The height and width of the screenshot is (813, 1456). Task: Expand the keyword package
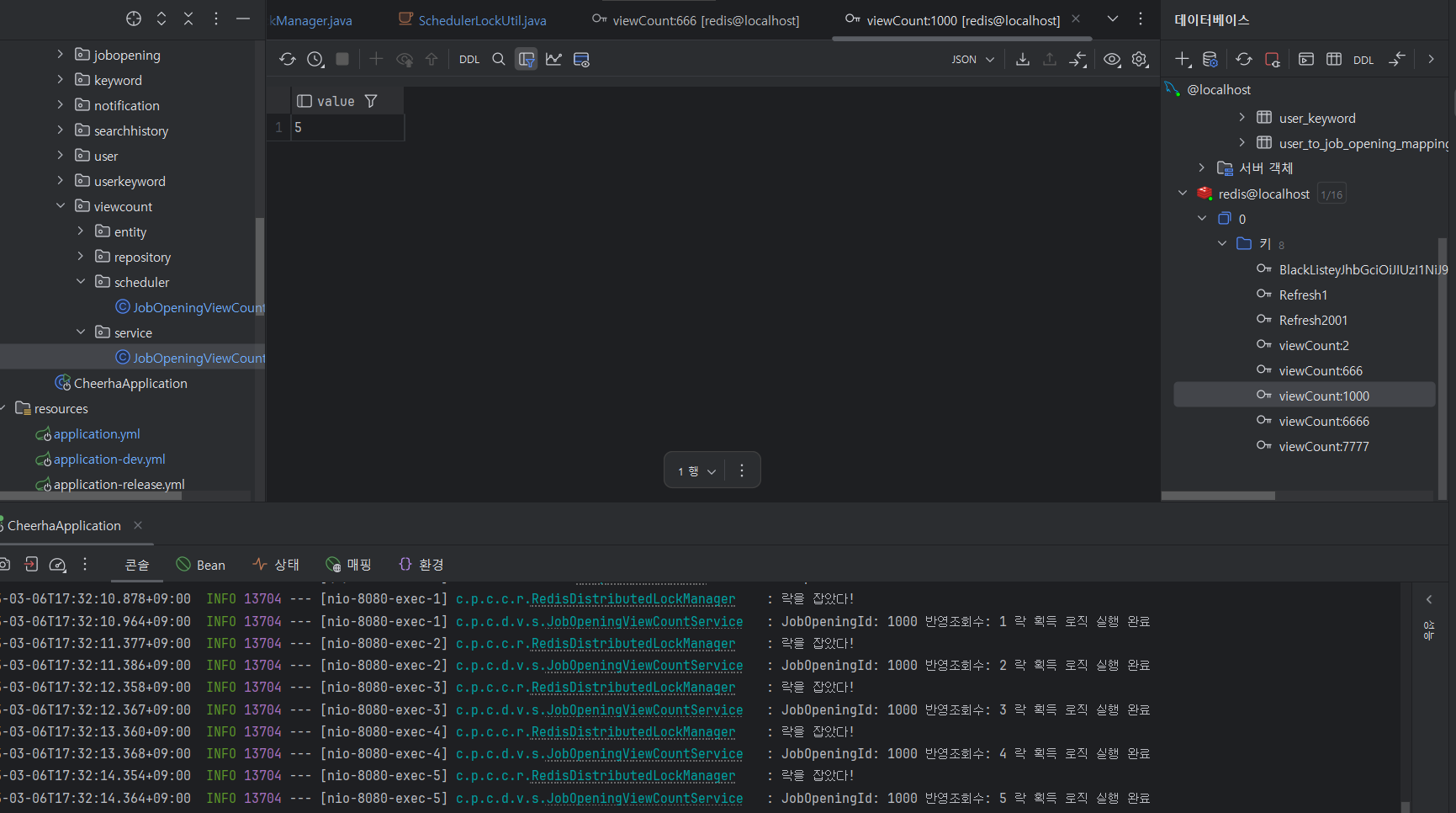[x=60, y=79]
